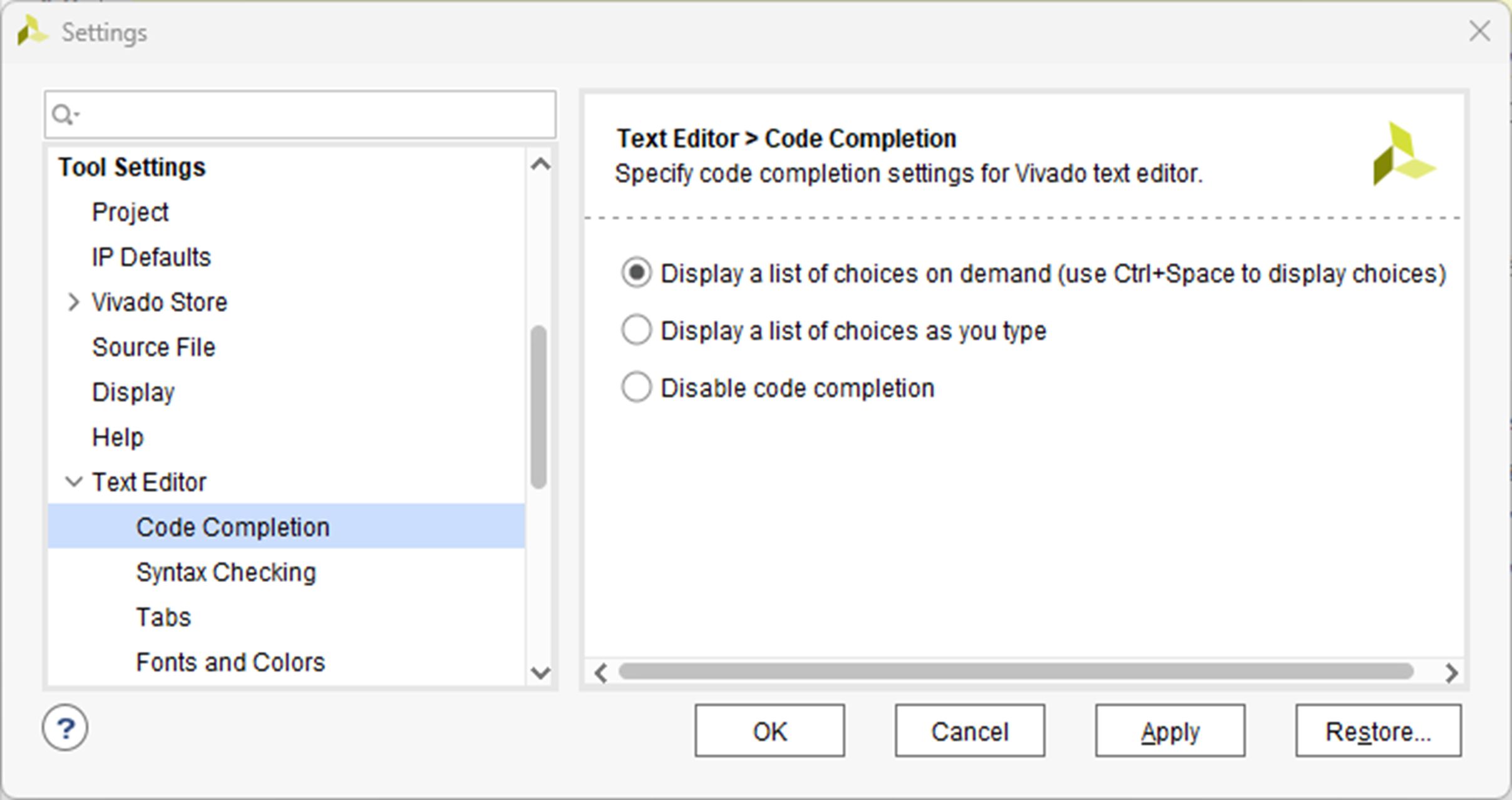Select display choices as you type

click(x=636, y=330)
